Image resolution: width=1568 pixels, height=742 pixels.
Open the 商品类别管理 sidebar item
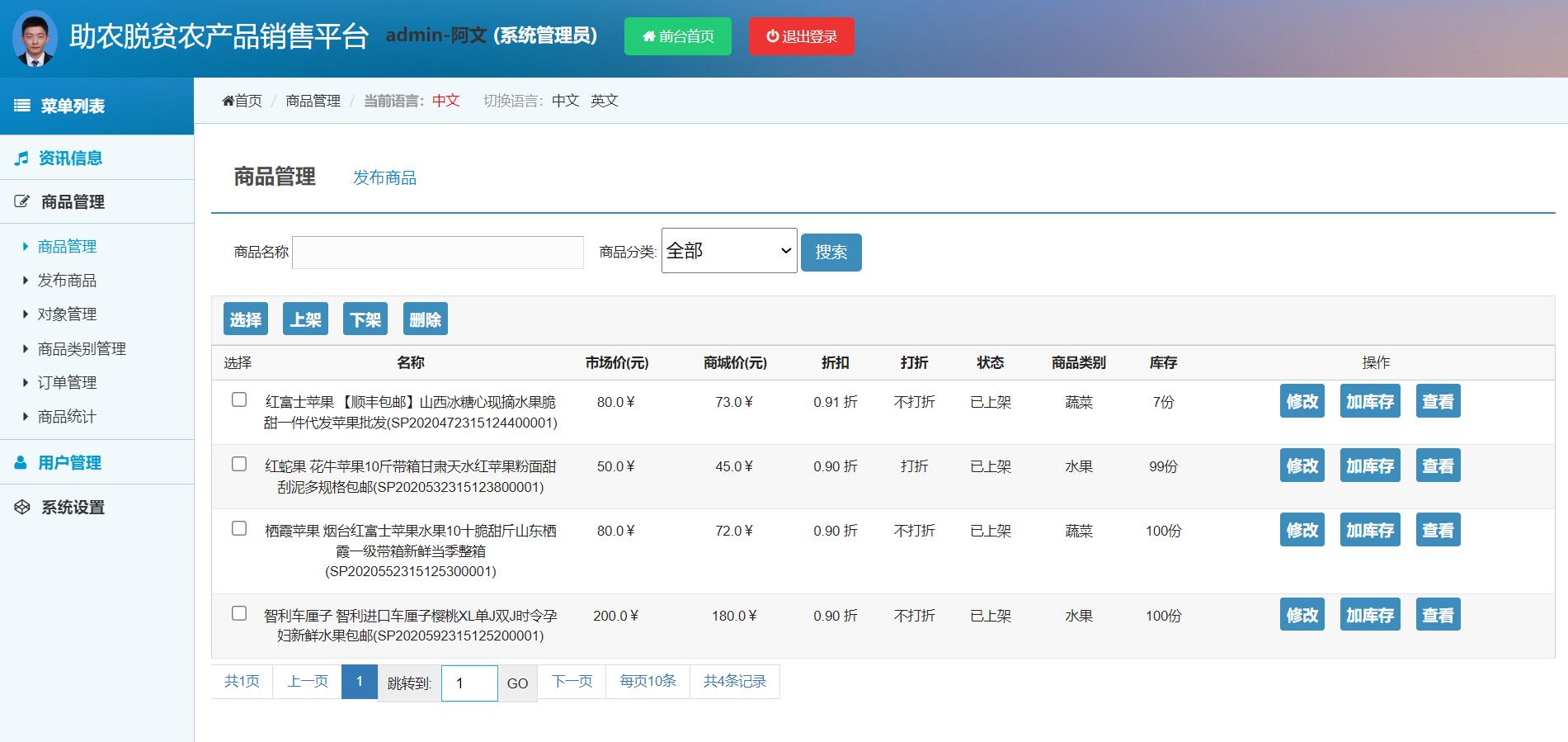pyautogui.click(x=82, y=349)
